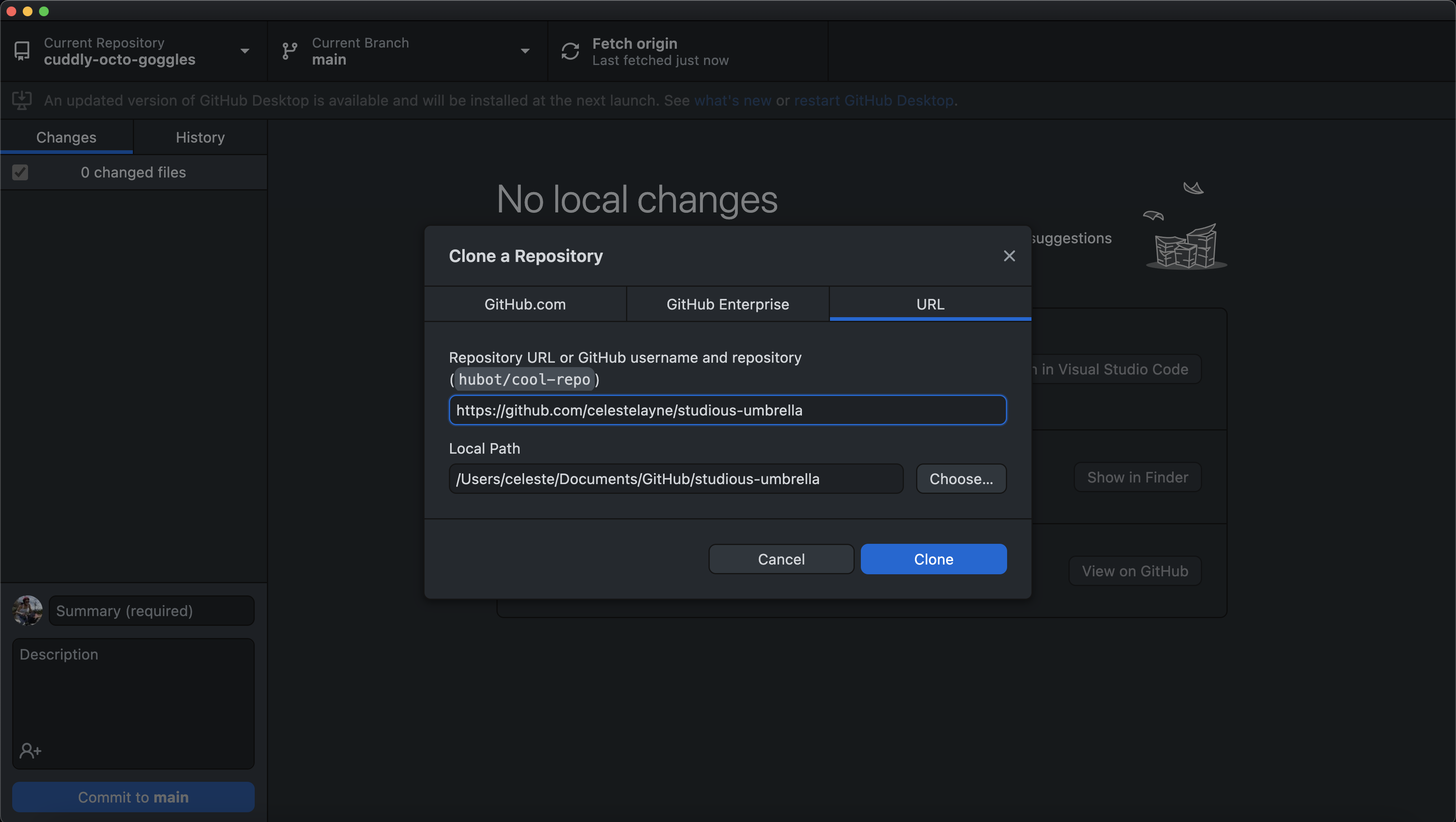Switch to the GitHub.com tab
Screen dimensions: 1456x822
point(525,304)
